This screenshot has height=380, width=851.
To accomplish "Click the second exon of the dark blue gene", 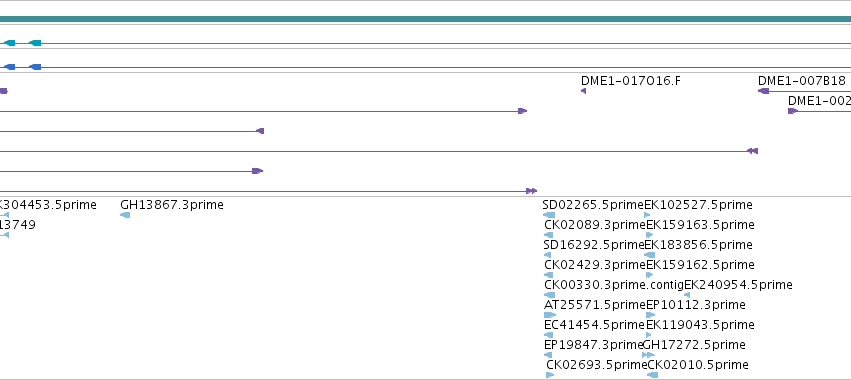I will (x=35, y=67).
